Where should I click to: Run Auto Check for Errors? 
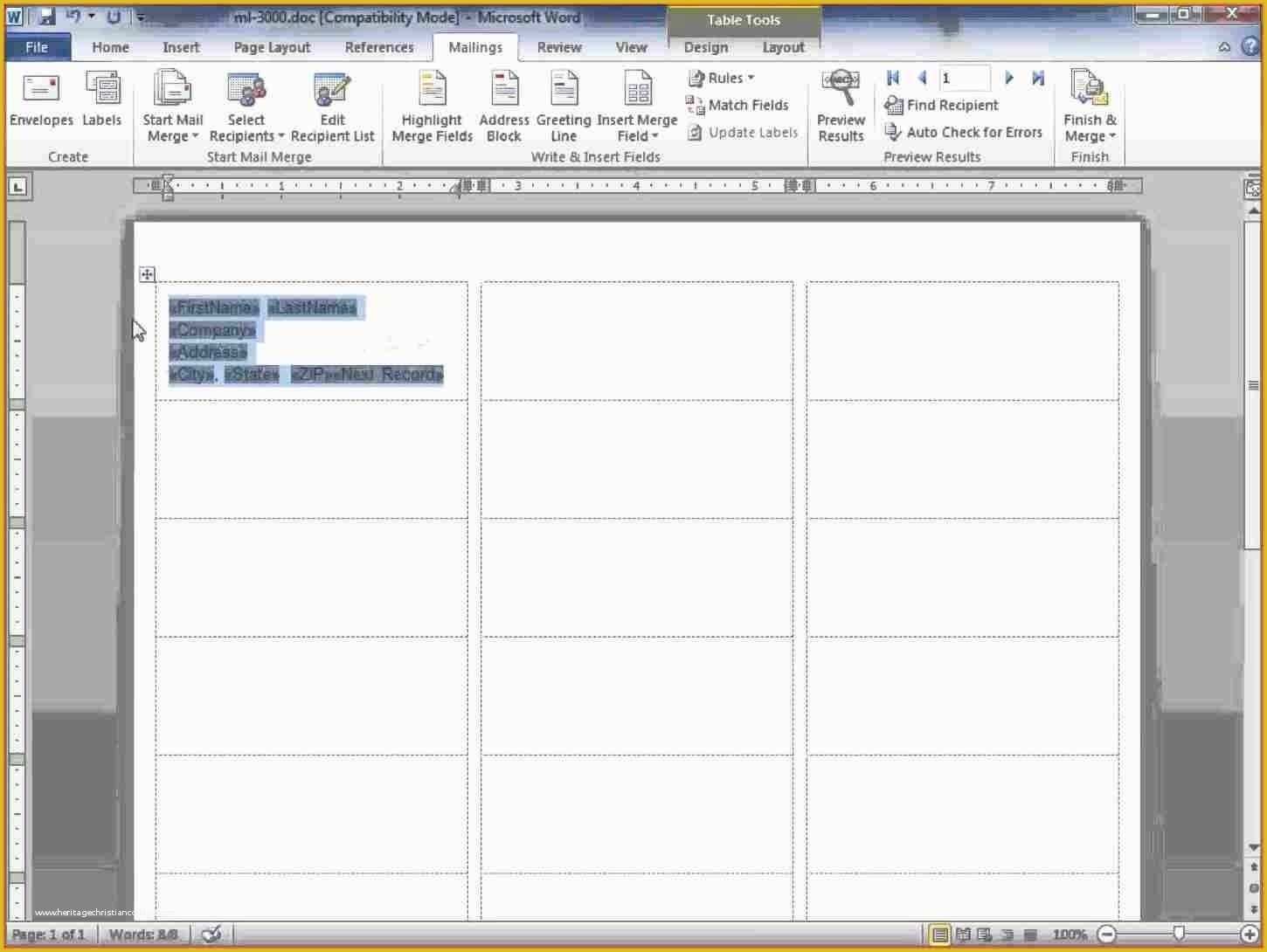964,133
